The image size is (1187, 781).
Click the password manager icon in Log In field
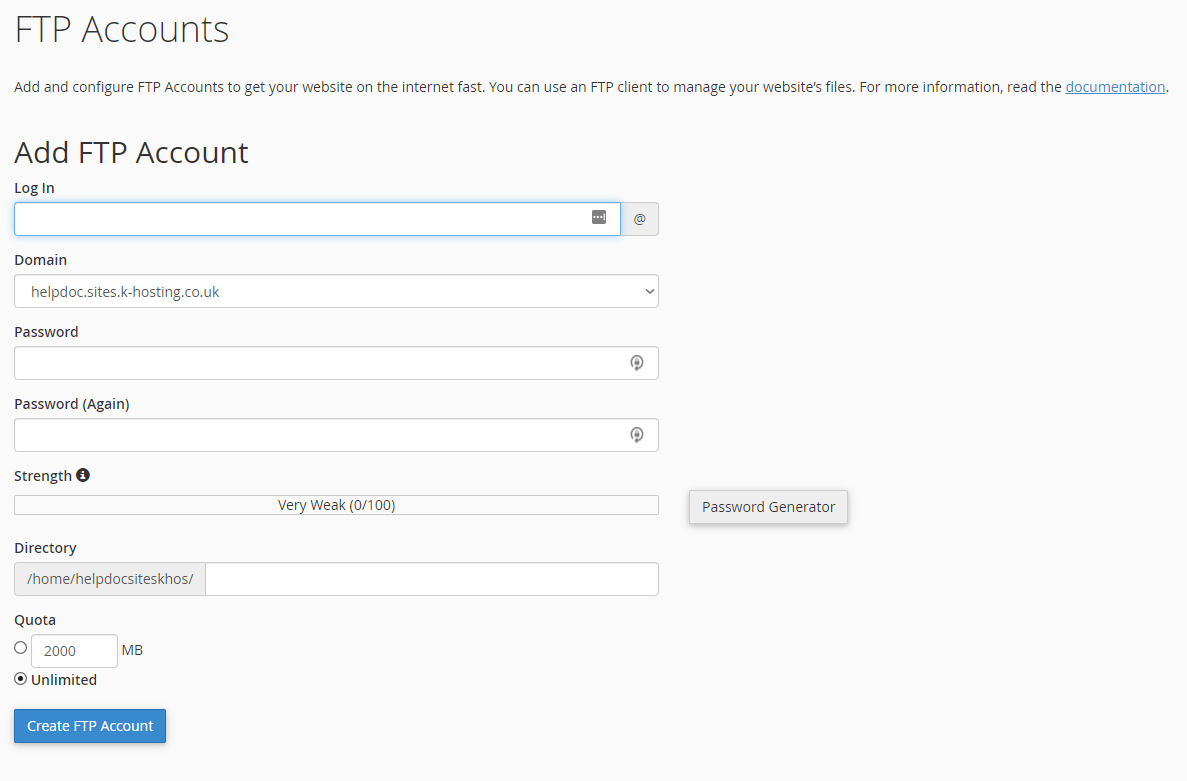(599, 217)
